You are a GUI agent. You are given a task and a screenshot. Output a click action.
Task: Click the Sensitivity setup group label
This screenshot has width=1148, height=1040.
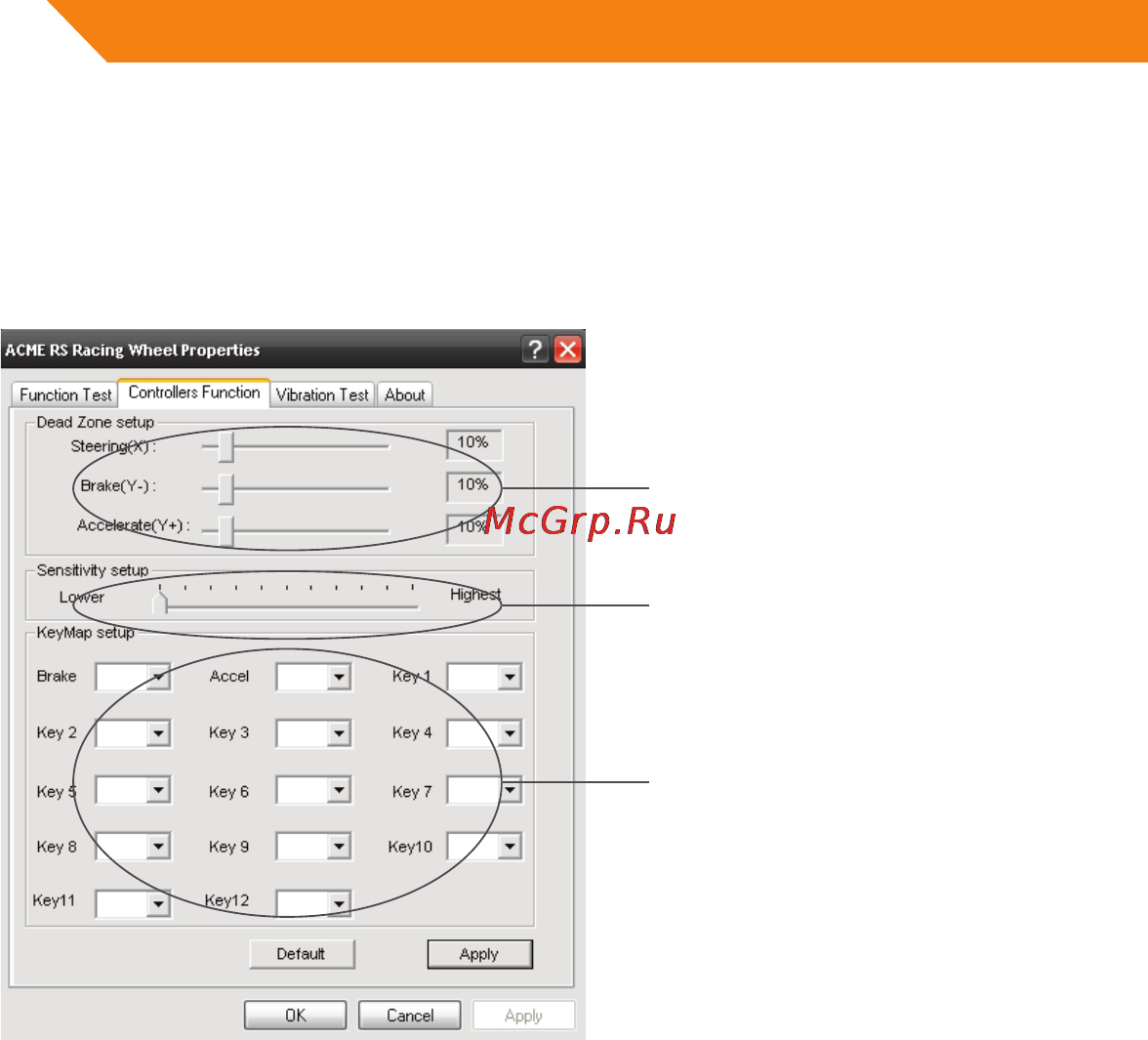tap(92, 570)
